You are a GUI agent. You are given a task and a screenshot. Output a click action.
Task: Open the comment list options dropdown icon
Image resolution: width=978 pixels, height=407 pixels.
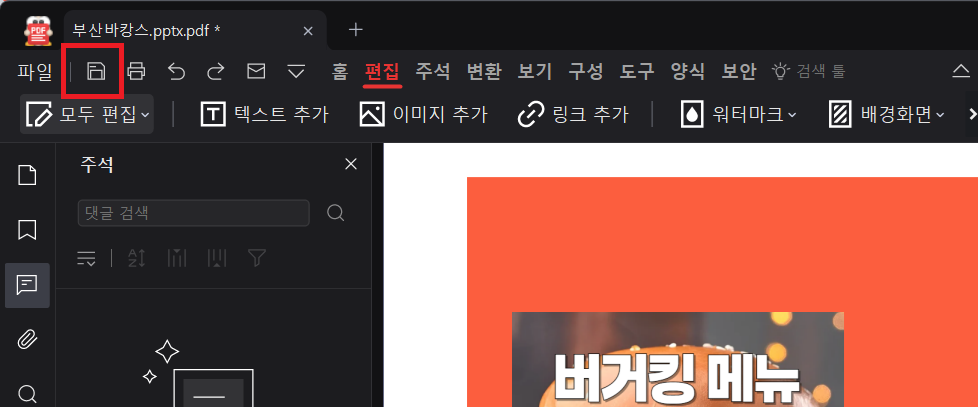[87, 258]
